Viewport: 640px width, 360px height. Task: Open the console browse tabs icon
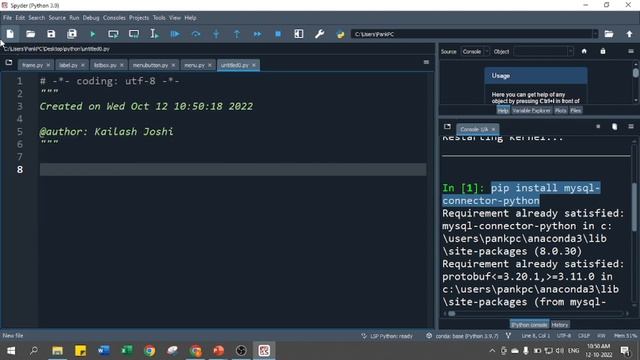coord(447,127)
